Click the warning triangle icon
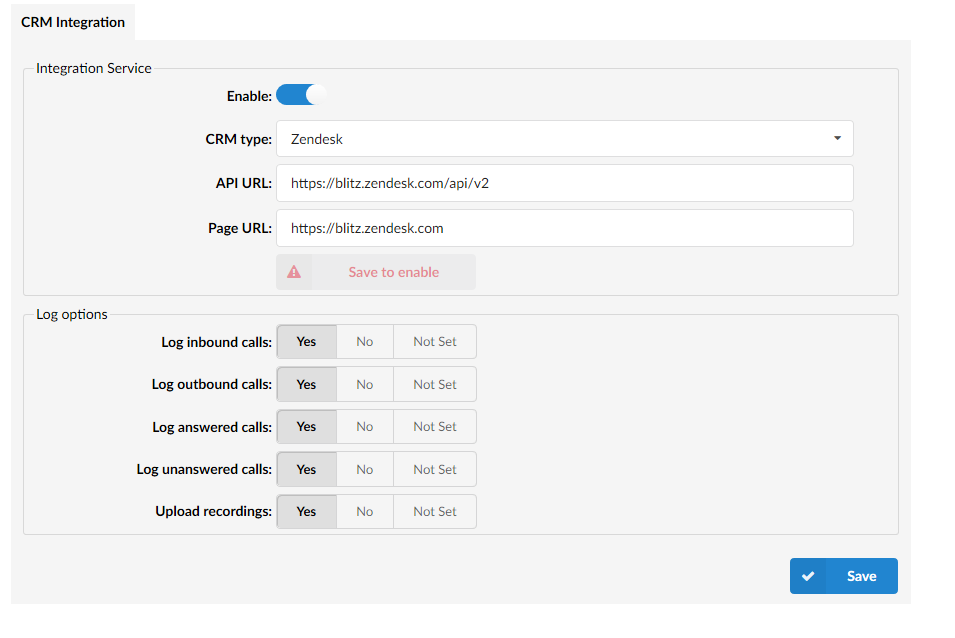The image size is (955, 638). (x=294, y=272)
